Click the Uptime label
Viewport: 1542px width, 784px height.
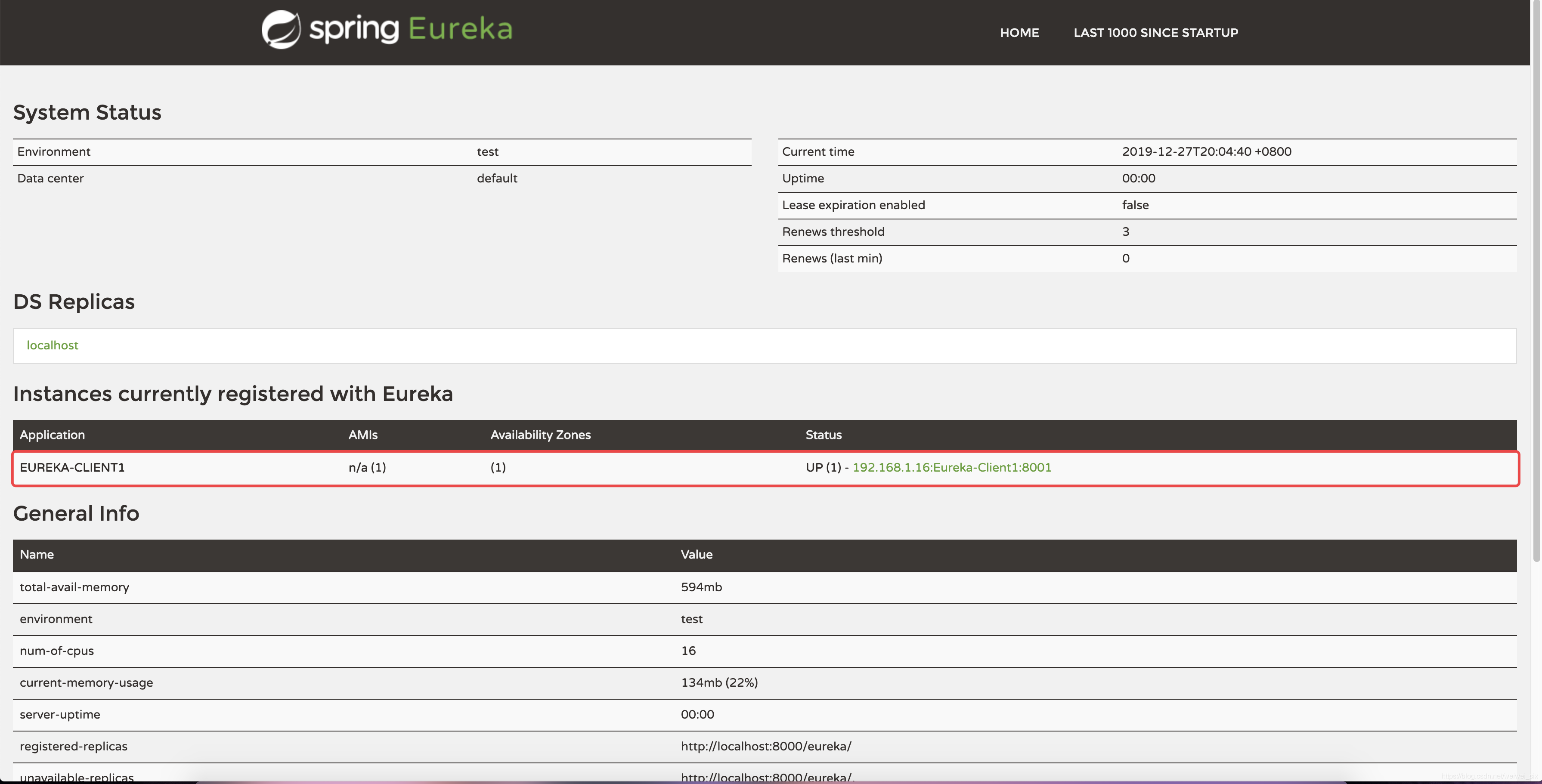pos(803,178)
